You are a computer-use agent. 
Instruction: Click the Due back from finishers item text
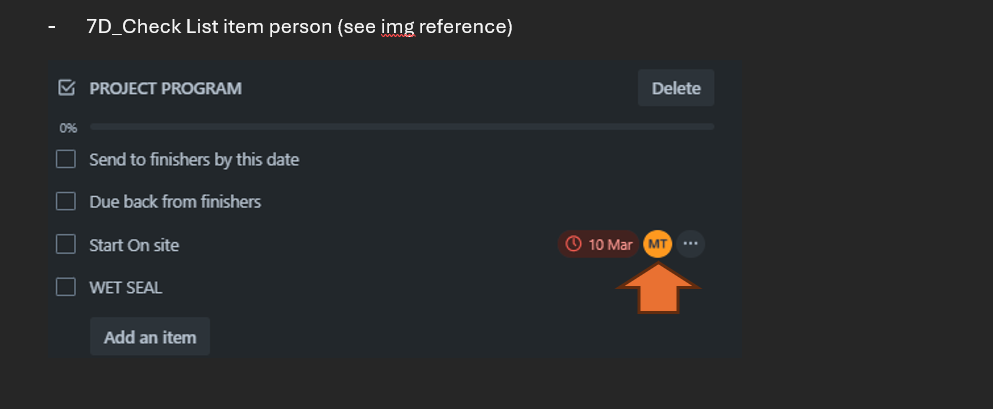tap(175, 201)
